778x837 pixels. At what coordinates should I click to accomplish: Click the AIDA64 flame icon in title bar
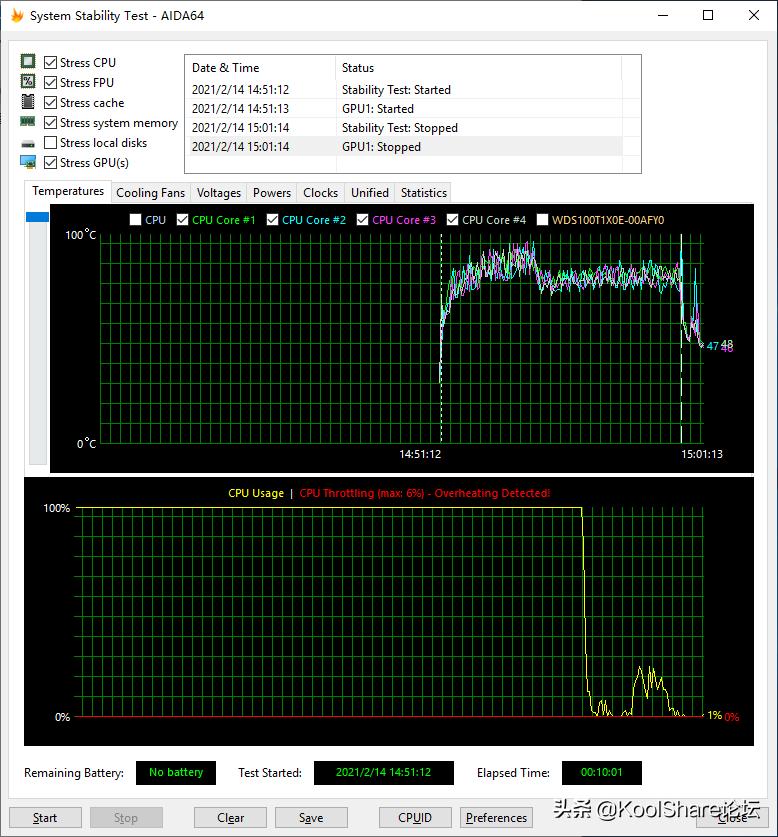(16, 16)
